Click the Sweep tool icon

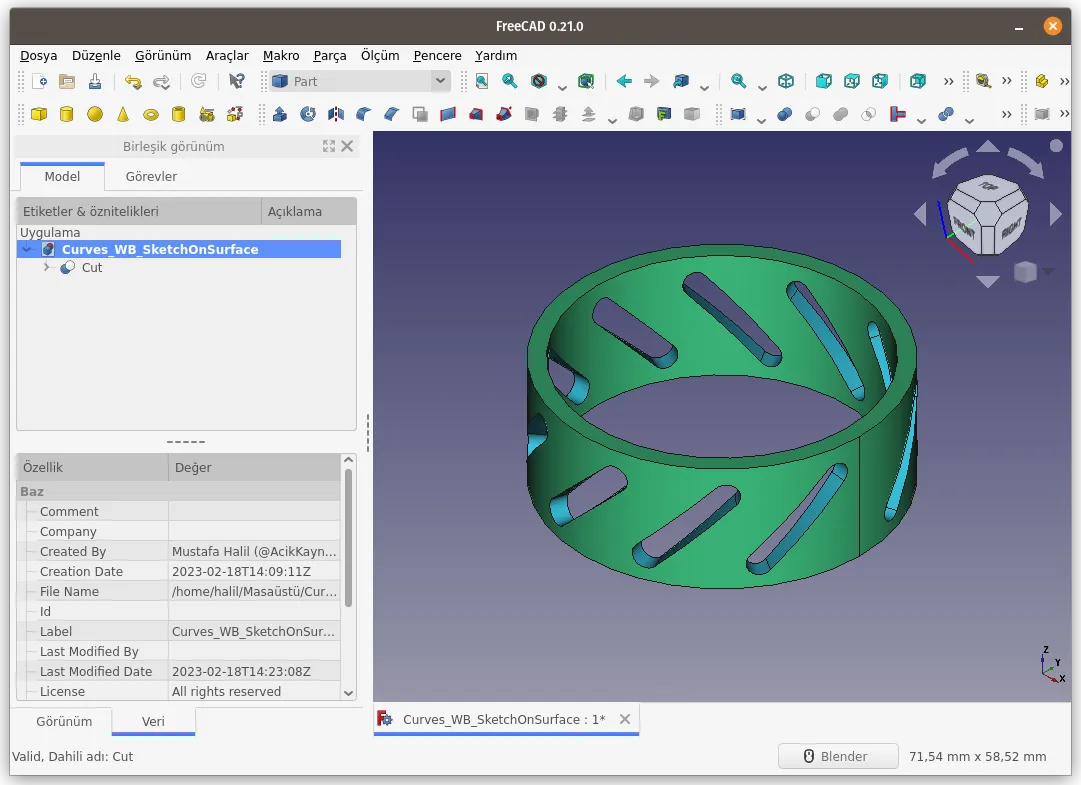pos(504,114)
